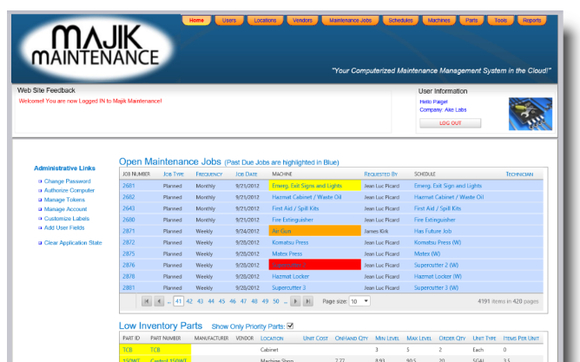This screenshot has width=580, height=362.
Task: Open Fire Extinguisher schedule link
Action: pos(435,220)
